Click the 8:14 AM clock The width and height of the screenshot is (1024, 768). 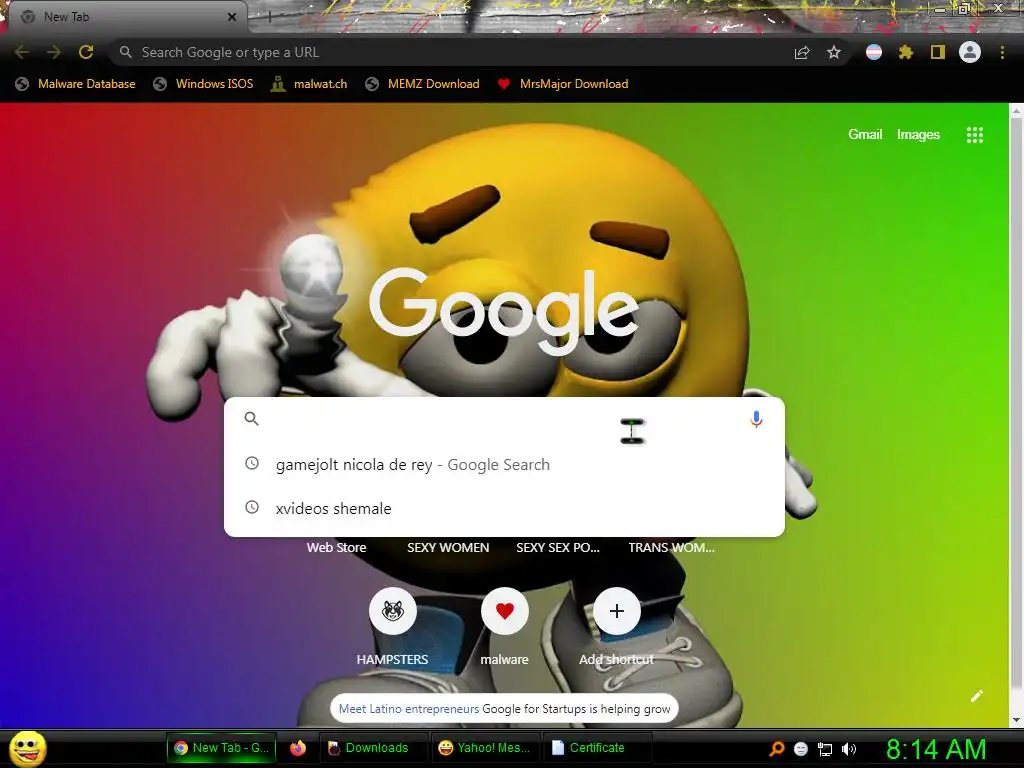[936, 749]
